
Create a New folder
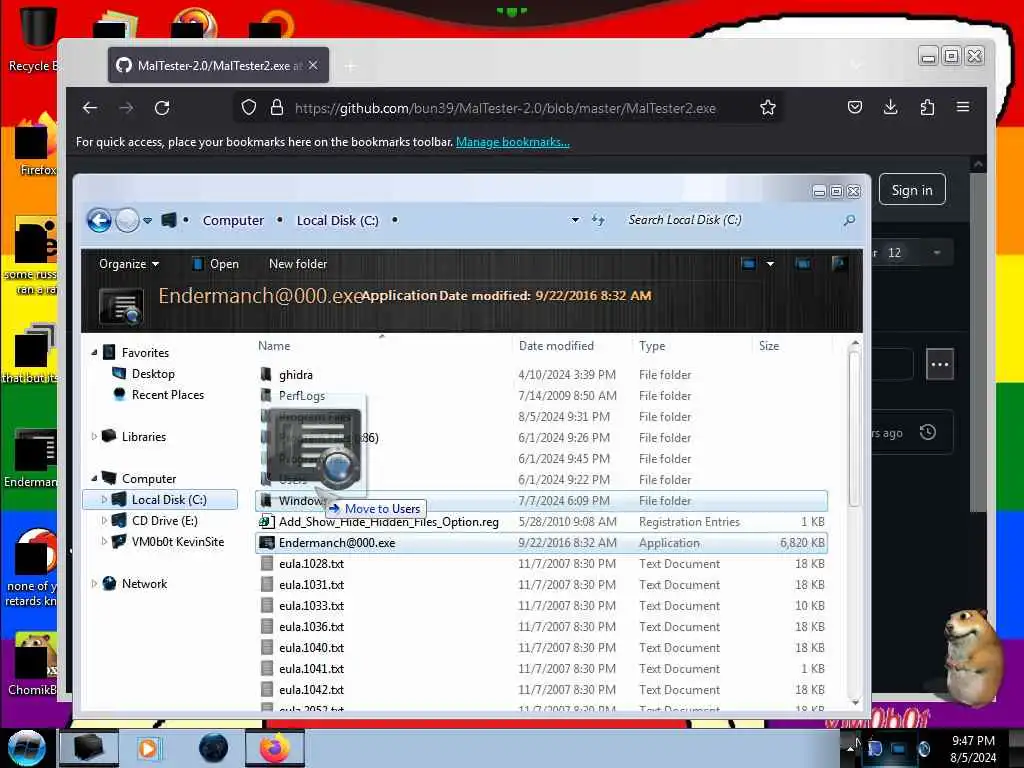[x=298, y=264]
